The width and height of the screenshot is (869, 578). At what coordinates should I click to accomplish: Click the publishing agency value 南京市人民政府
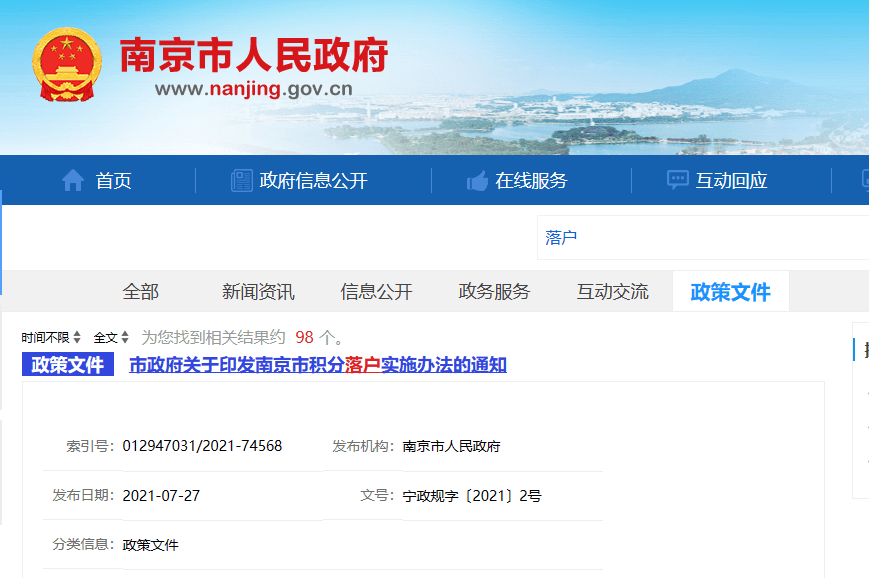tap(451, 446)
